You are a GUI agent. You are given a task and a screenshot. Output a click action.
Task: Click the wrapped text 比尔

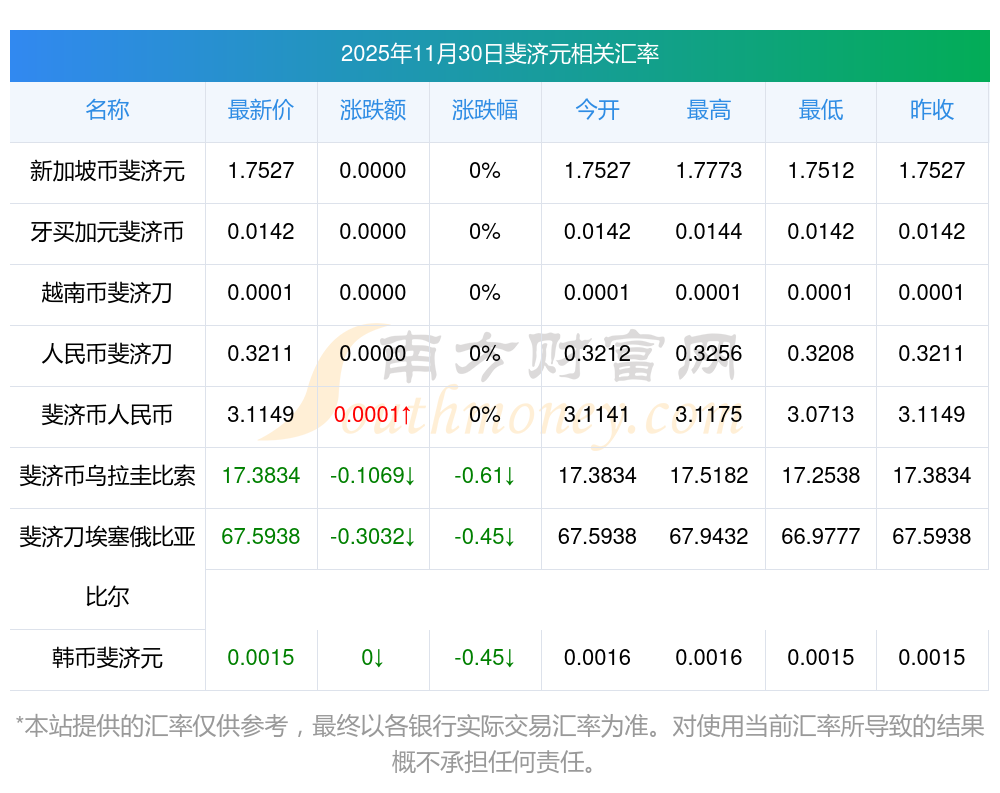[107, 597]
